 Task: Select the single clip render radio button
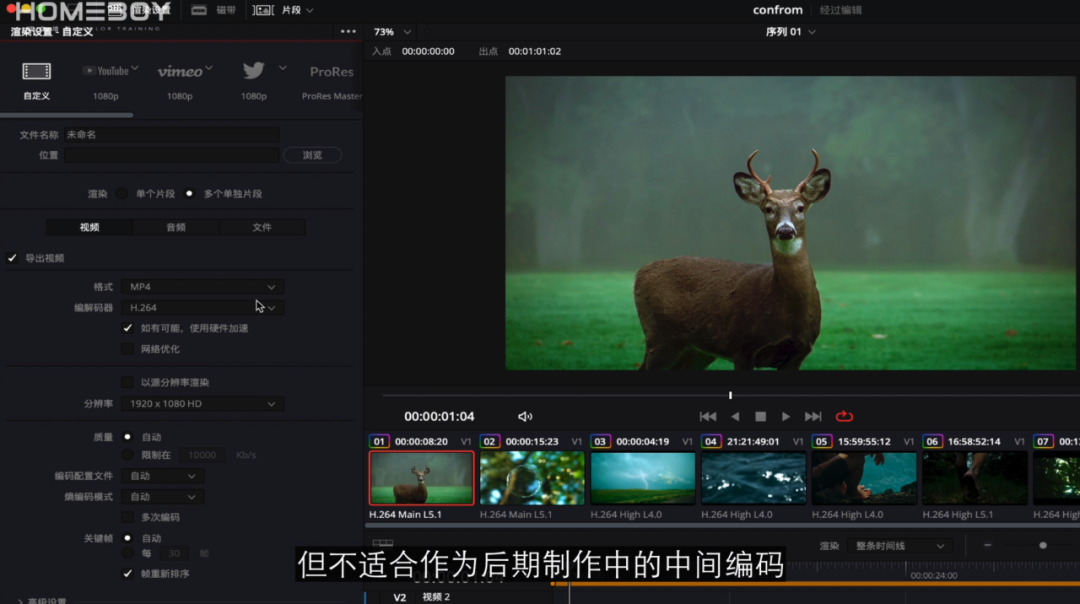122,193
